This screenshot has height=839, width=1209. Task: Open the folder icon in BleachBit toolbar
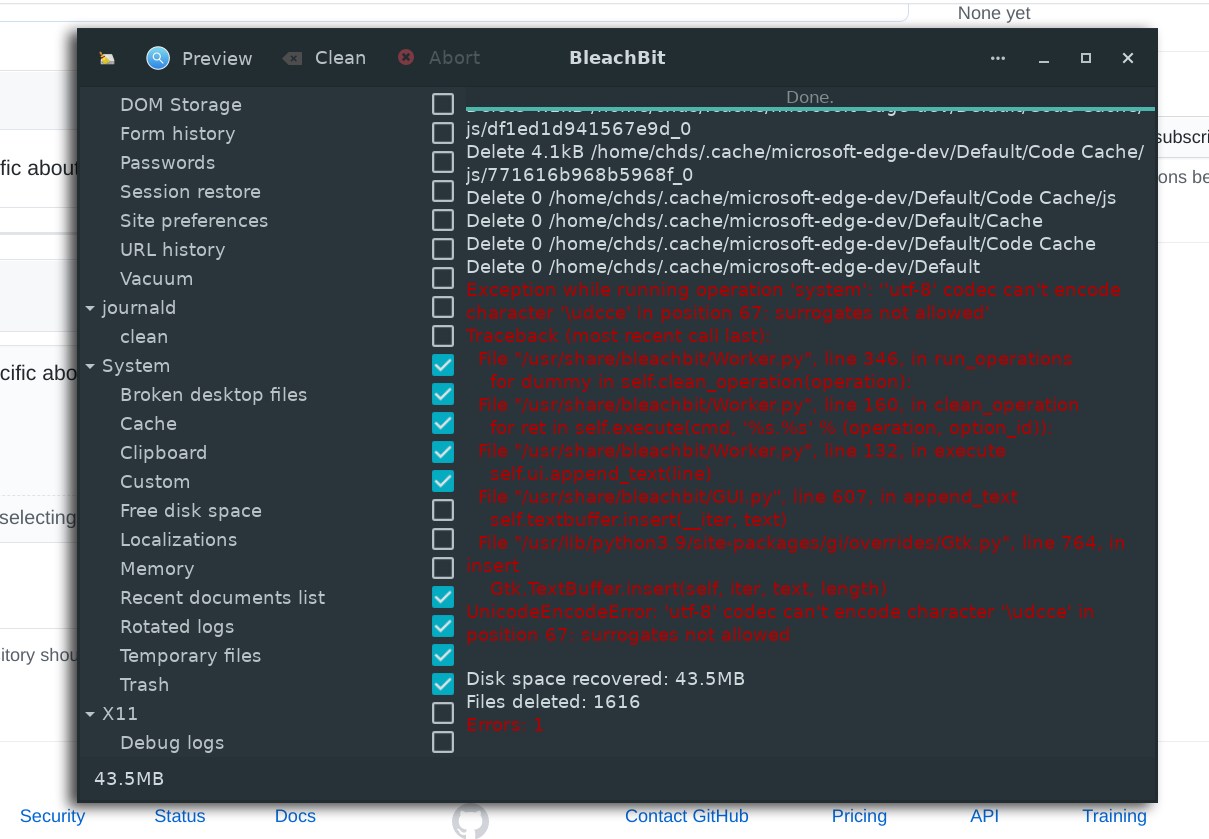(x=106, y=58)
